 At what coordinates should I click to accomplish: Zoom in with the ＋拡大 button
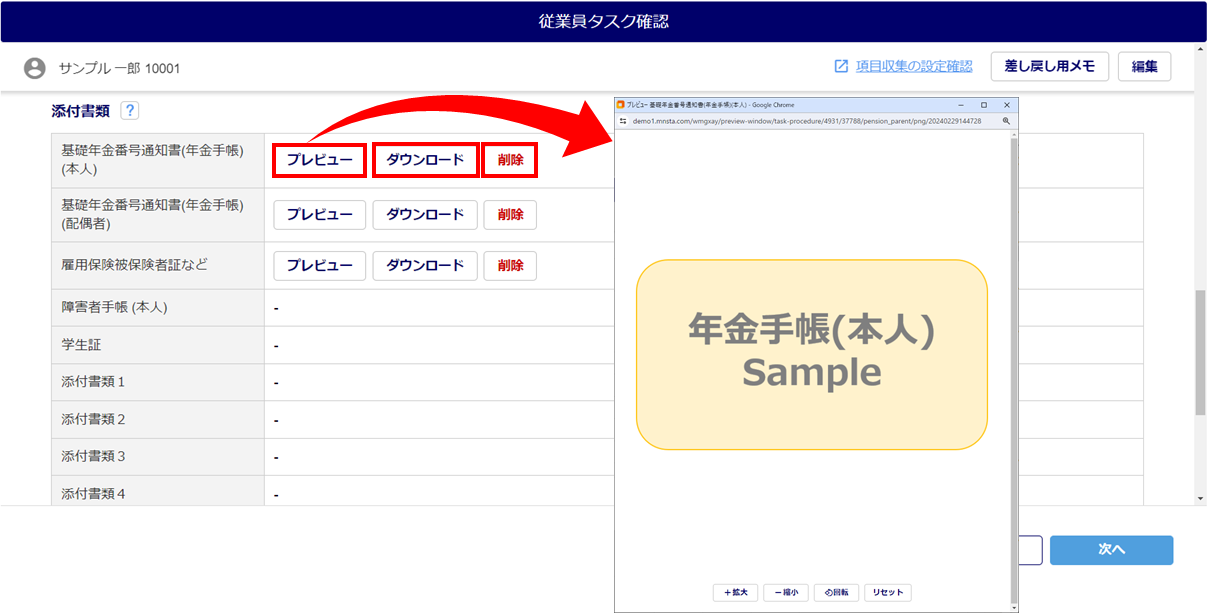tap(736, 592)
